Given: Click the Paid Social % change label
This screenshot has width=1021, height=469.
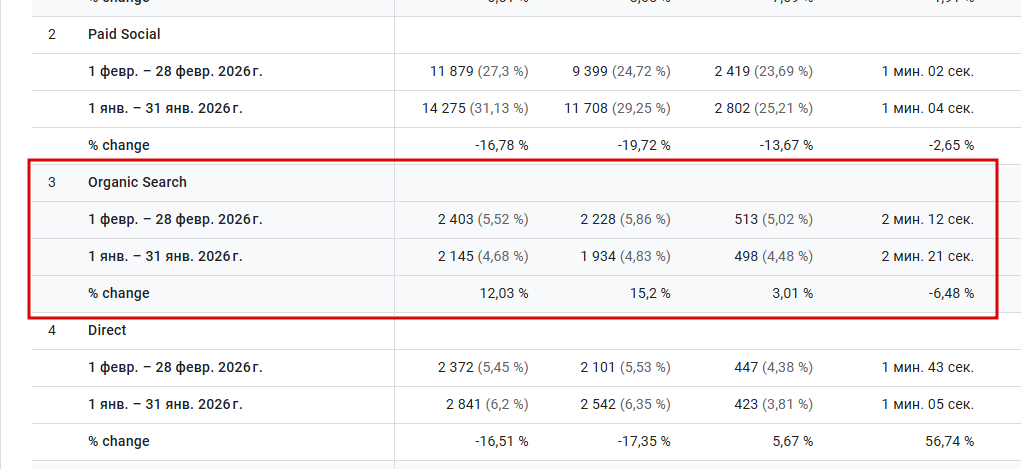Looking at the screenshot, I should (119, 145).
